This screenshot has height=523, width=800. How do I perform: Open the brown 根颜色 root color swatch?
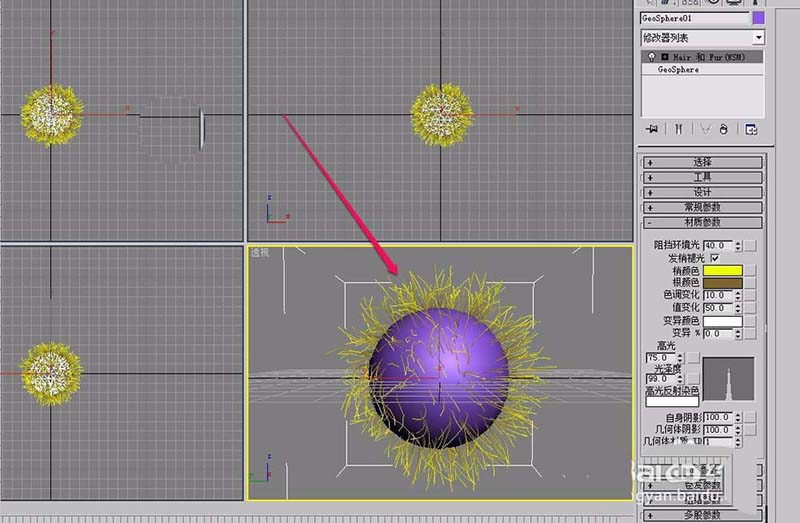coord(722,283)
